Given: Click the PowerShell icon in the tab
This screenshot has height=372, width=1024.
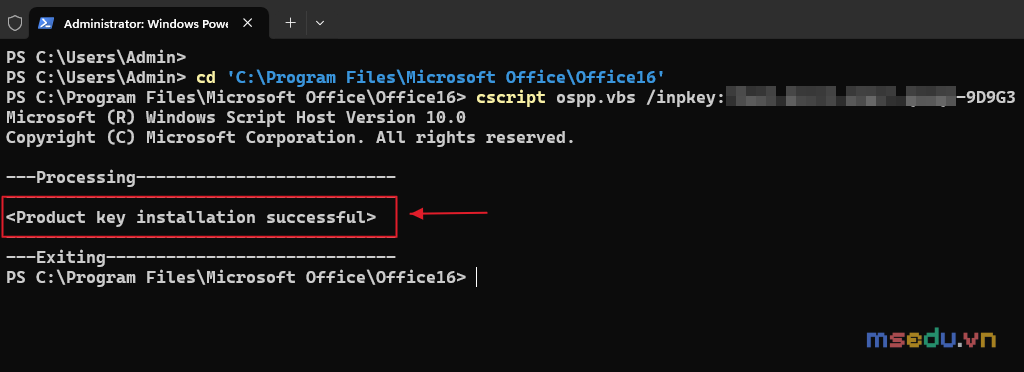Looking at the screenshot, I should tap(45, 23).
